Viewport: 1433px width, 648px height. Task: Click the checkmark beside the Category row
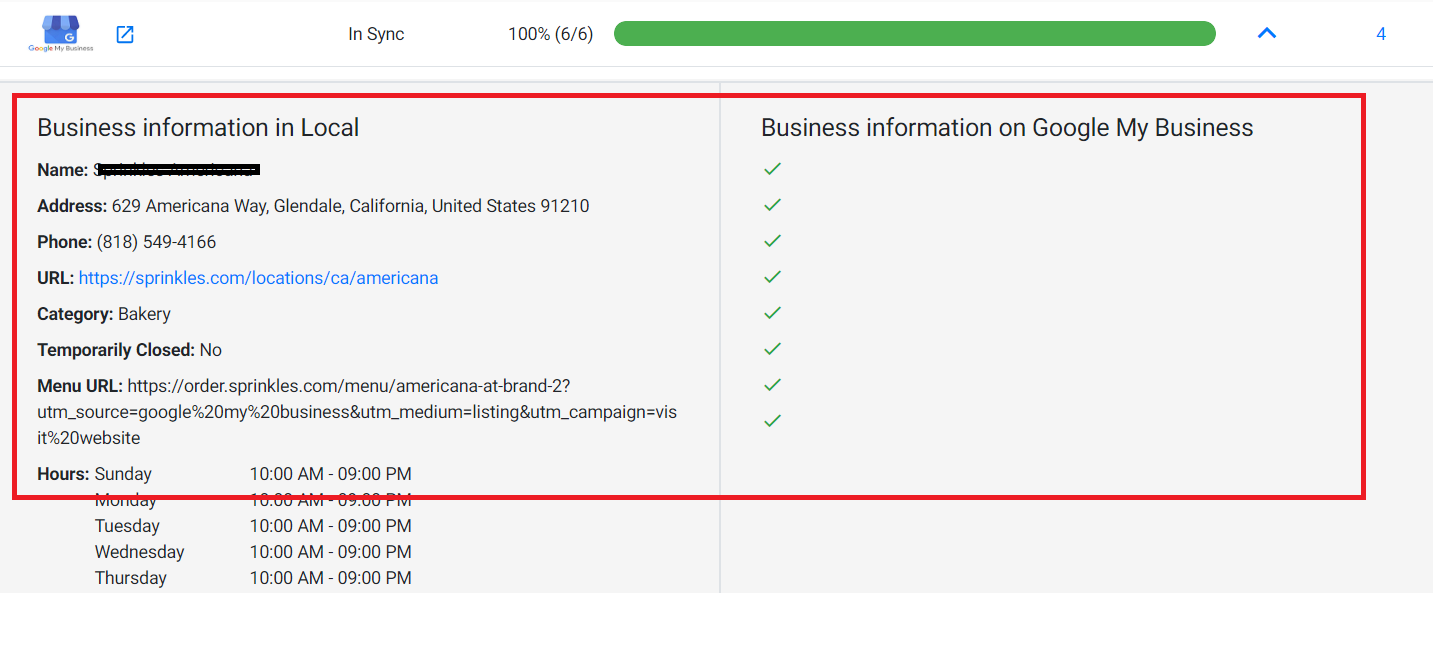[772, 313]
